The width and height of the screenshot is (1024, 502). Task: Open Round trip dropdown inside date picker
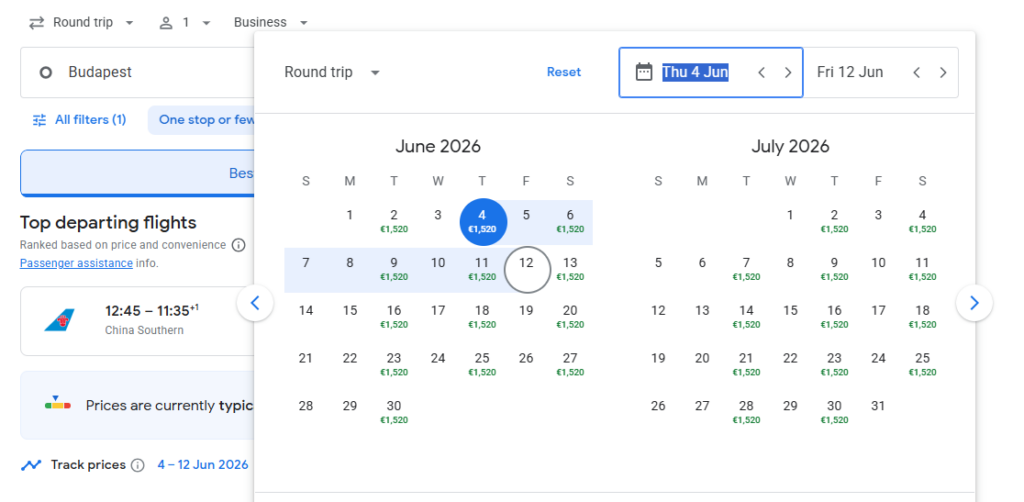(x=332, y=72)
